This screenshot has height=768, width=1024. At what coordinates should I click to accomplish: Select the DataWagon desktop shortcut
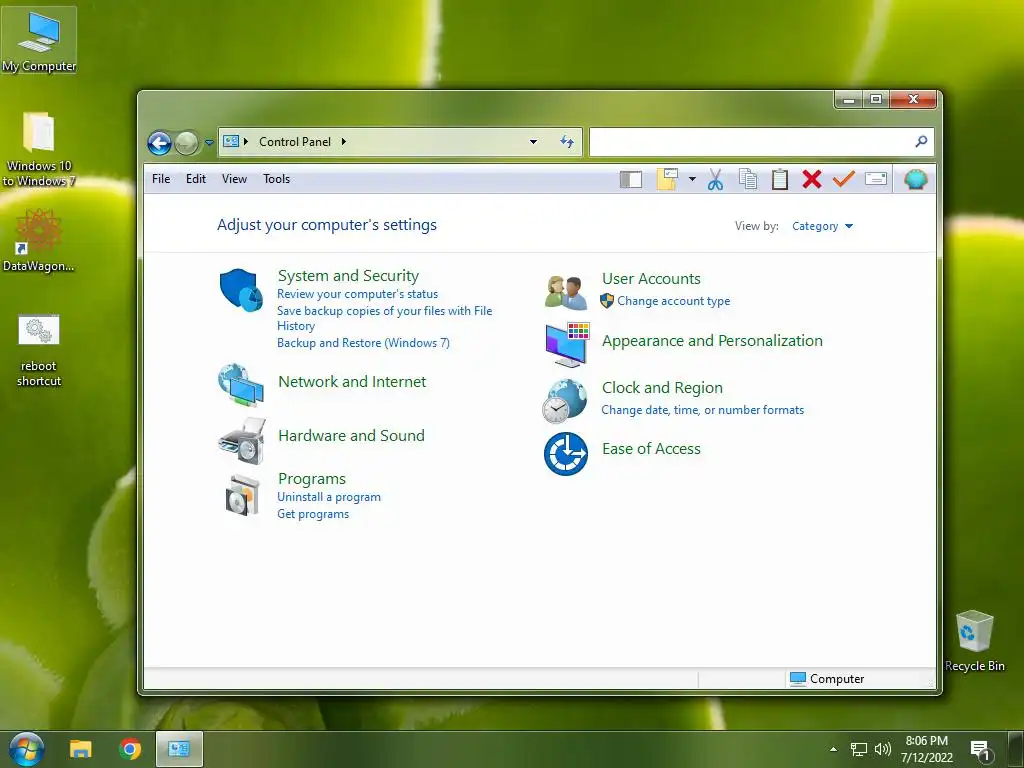click(x=39, y=240)
